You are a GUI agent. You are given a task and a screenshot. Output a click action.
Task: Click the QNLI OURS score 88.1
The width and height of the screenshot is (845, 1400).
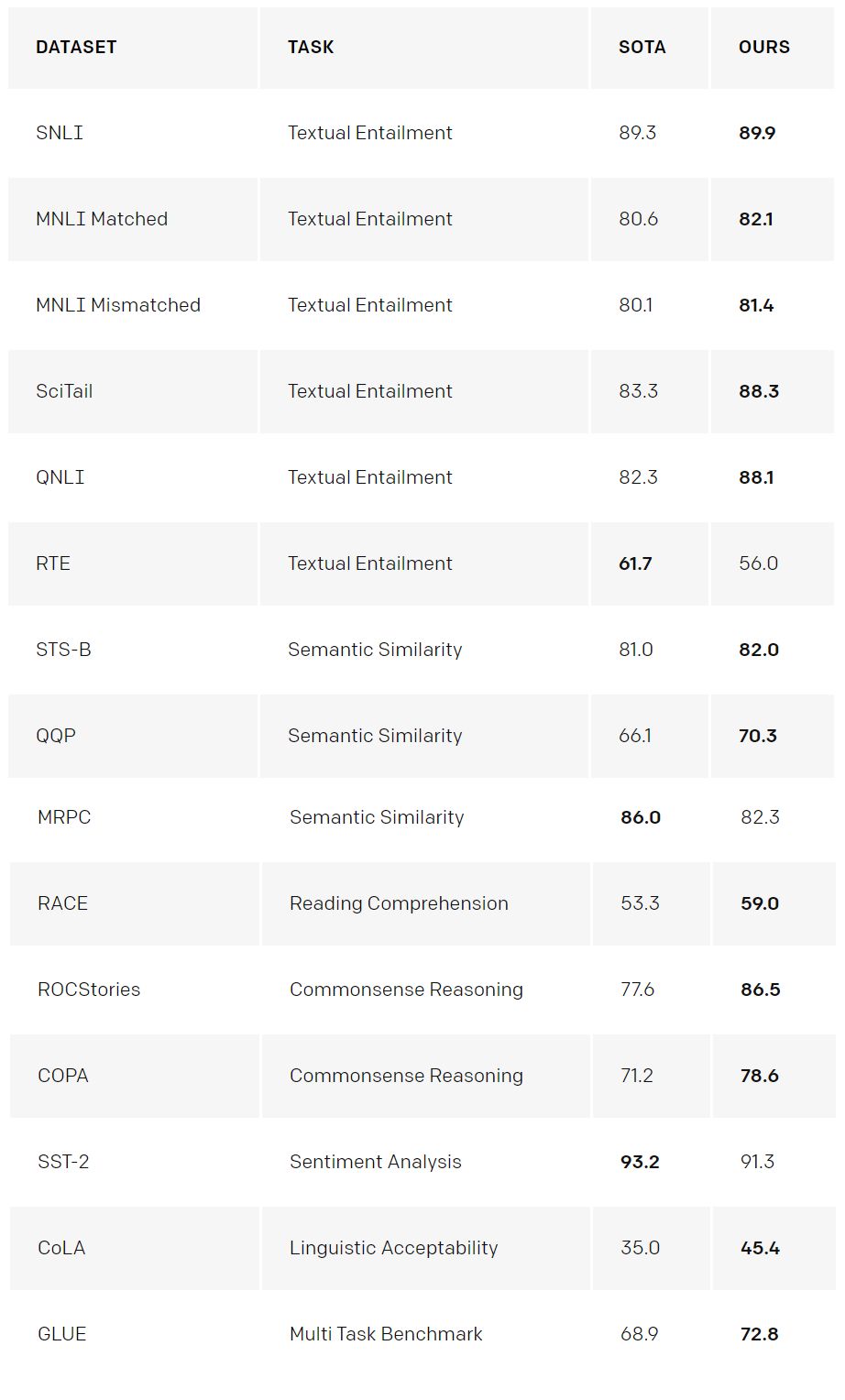(756, 477)
